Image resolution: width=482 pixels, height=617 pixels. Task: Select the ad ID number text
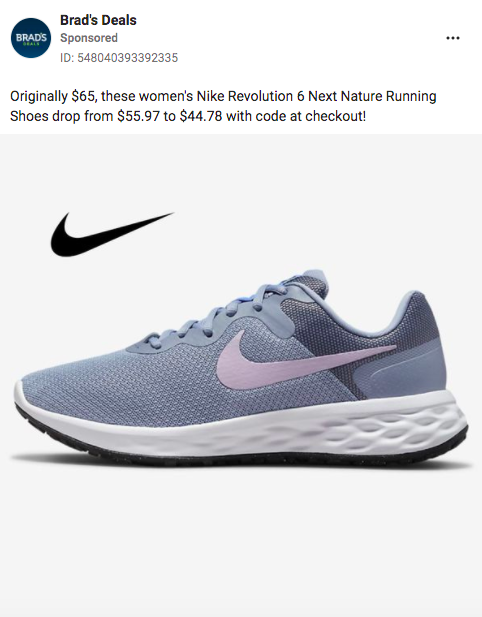click(x=119, y=58)
